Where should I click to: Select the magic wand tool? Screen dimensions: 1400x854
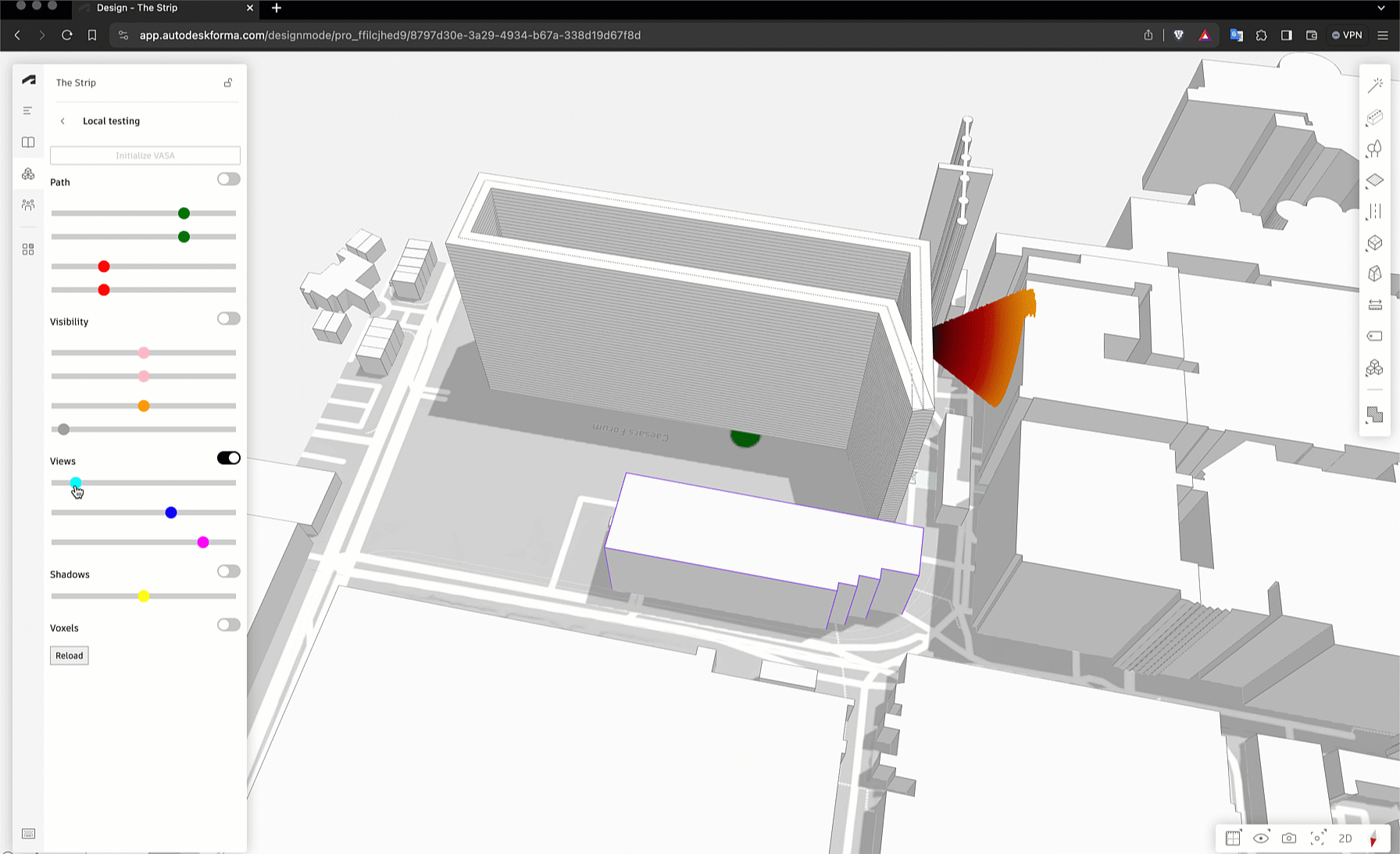click(1375, 85)
